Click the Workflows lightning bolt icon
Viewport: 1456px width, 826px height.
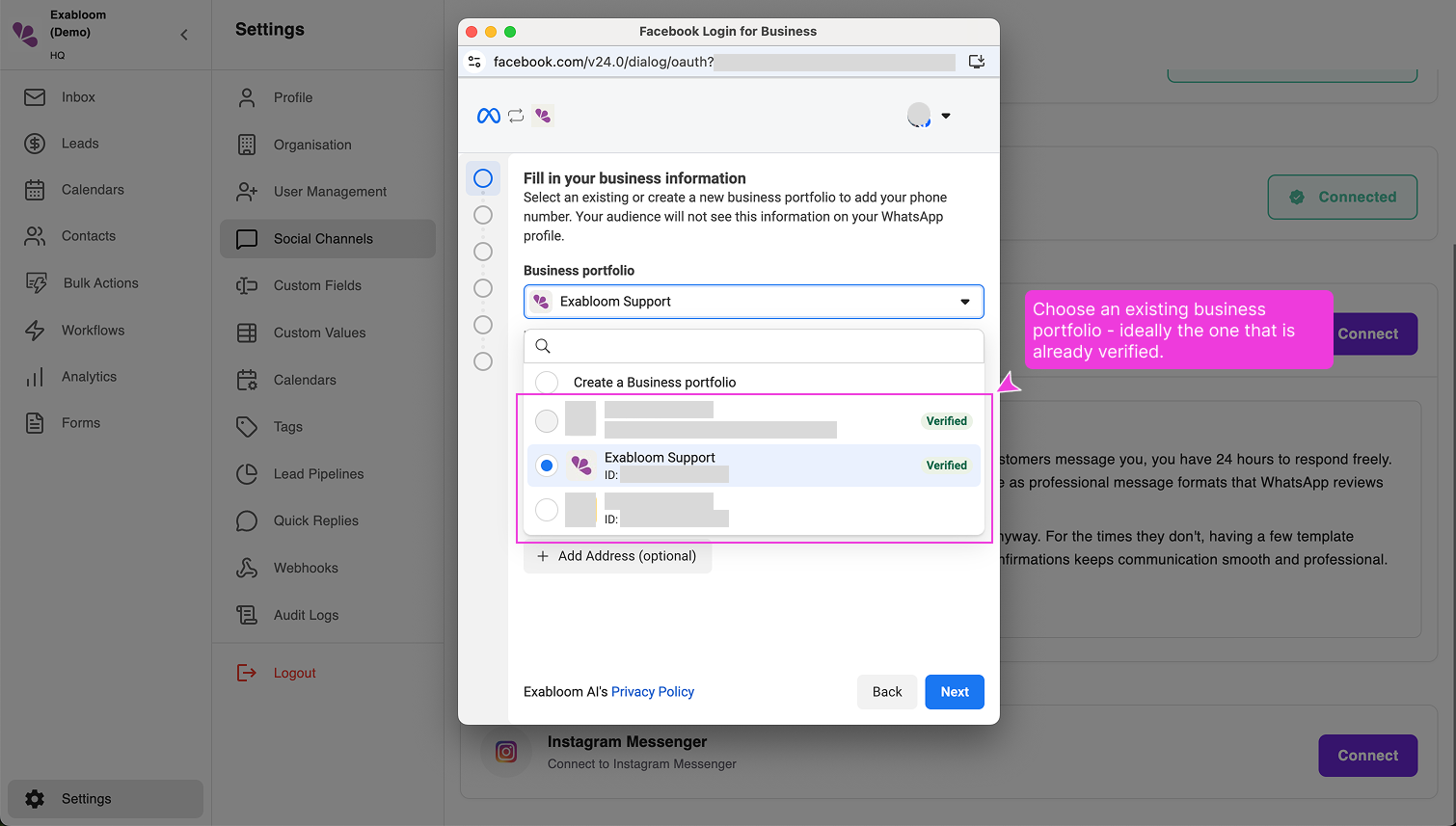coord(35,331)
